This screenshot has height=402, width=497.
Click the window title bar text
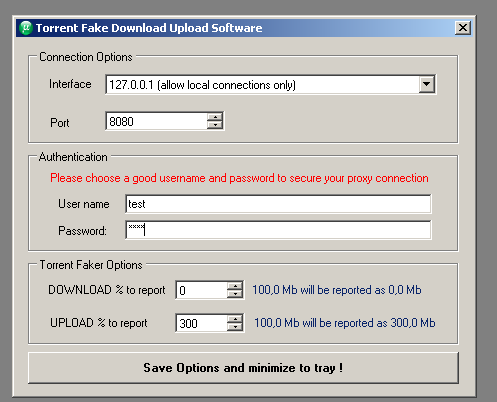click(149, 28)
